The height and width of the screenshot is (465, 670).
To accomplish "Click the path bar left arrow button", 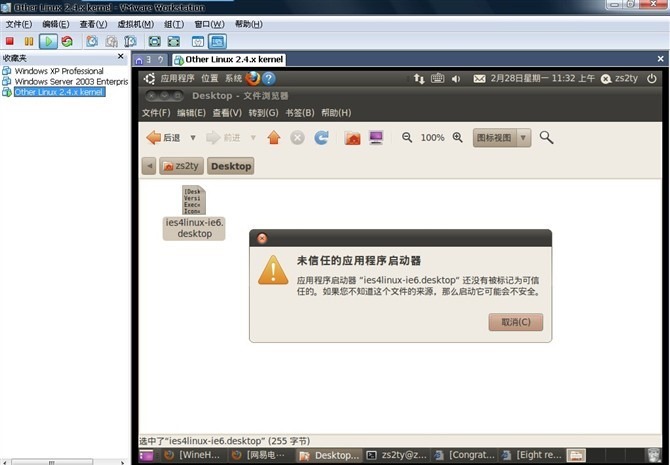I will click(x=149, y=166).
